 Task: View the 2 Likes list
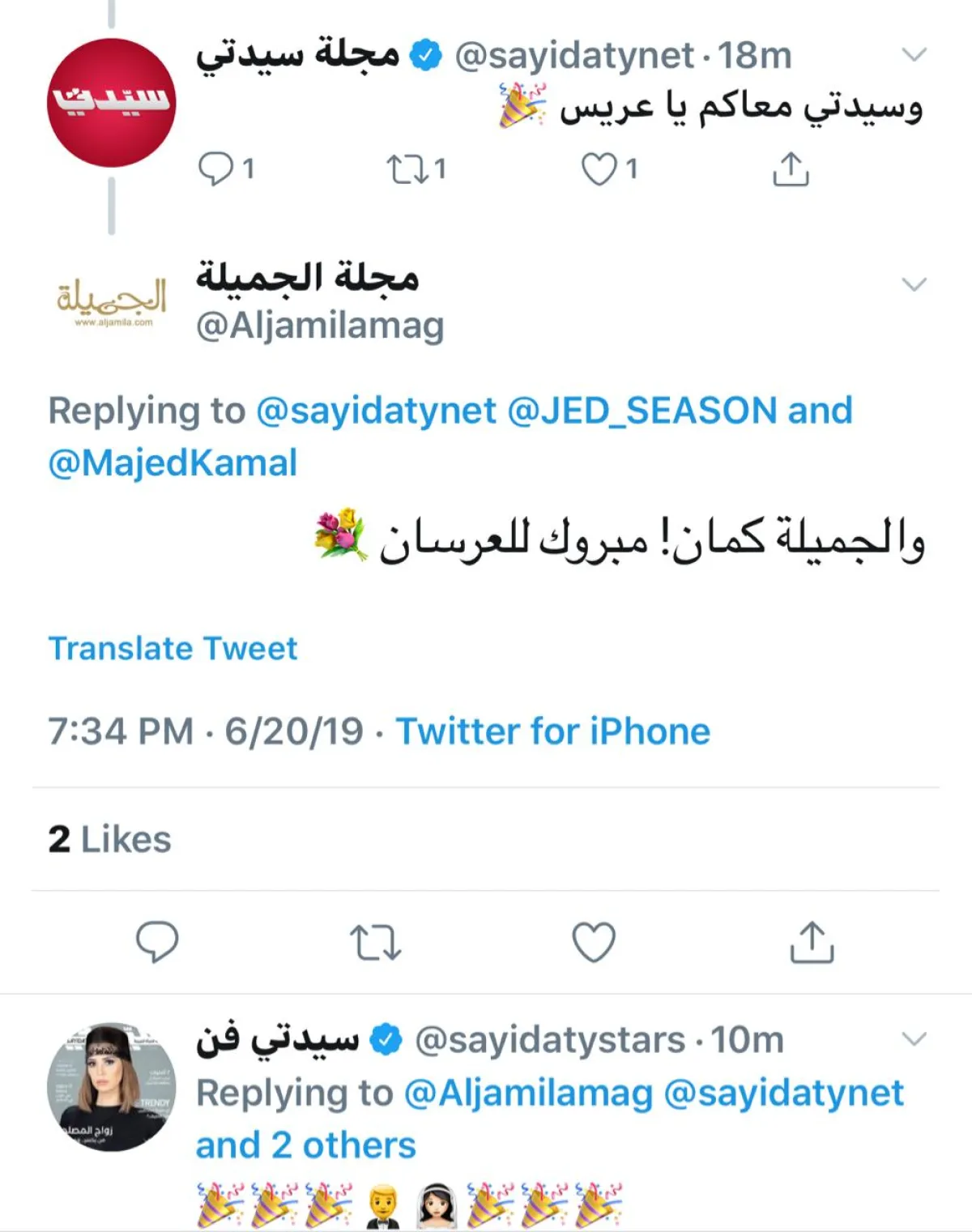click(109, 839)
